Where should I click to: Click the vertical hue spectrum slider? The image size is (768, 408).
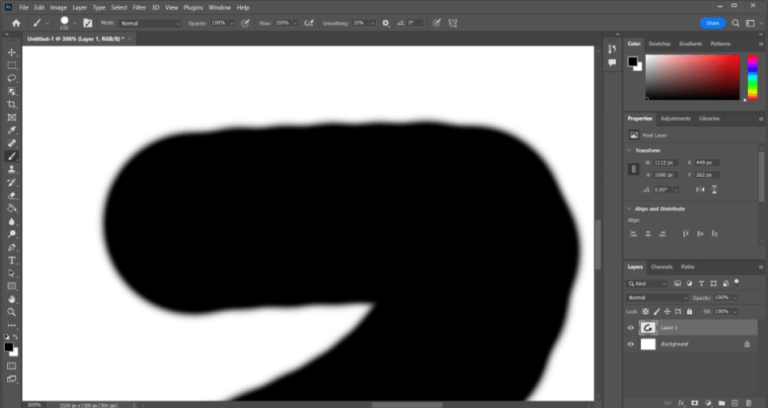click(752, 76)
